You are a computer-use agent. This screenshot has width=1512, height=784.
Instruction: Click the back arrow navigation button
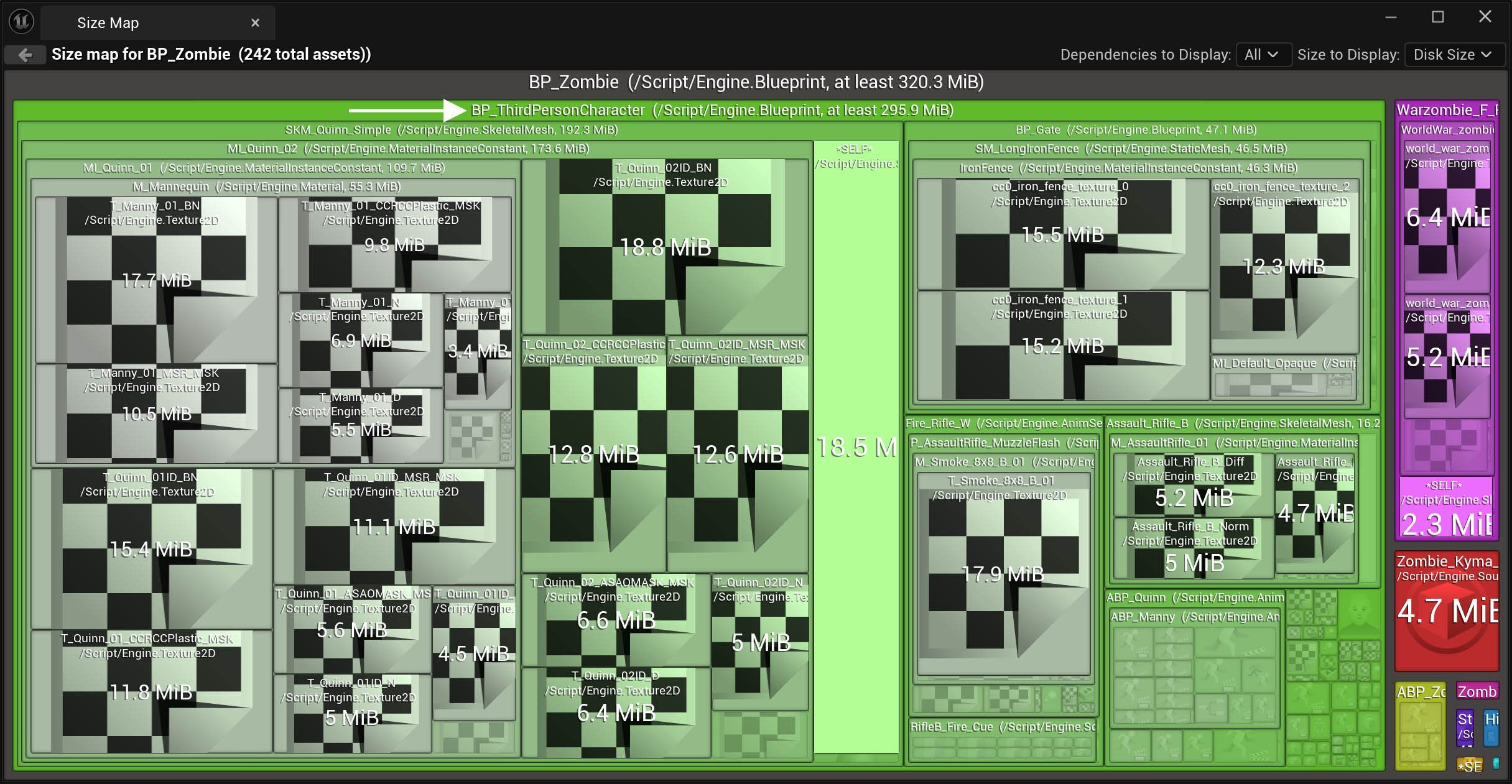[25, 55]
